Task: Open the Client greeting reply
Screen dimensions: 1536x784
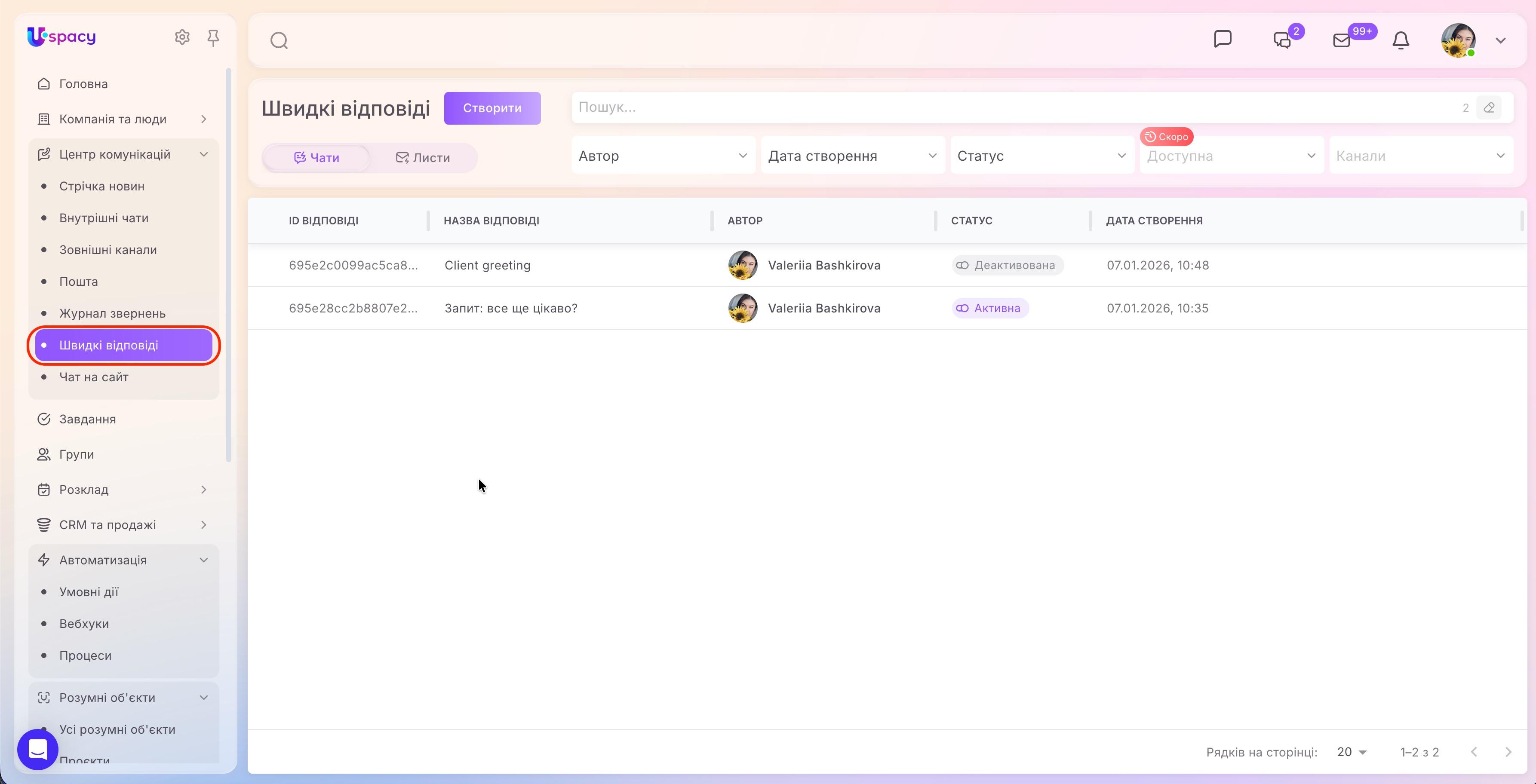Action: click(x=487, y=265)
